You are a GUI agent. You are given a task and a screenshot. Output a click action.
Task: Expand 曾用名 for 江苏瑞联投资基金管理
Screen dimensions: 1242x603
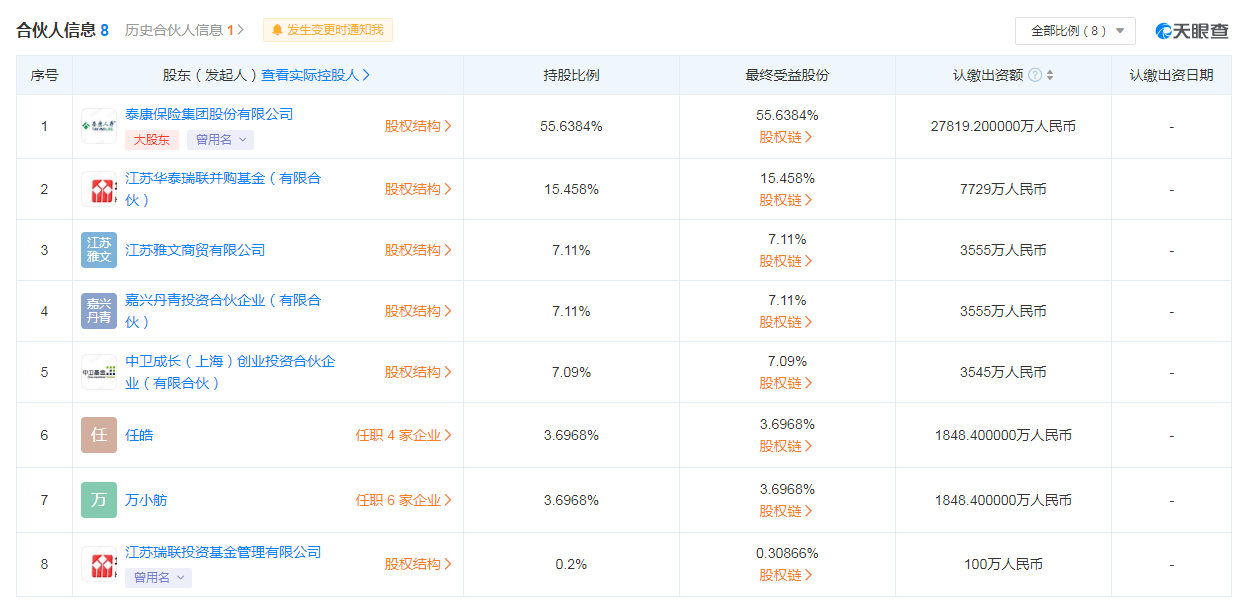[158, 577]
